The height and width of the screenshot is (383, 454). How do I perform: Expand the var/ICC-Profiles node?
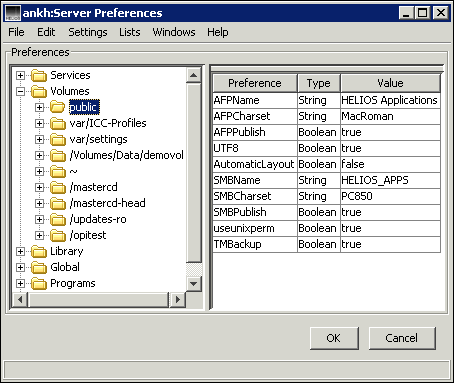click(x=39, y=123)
